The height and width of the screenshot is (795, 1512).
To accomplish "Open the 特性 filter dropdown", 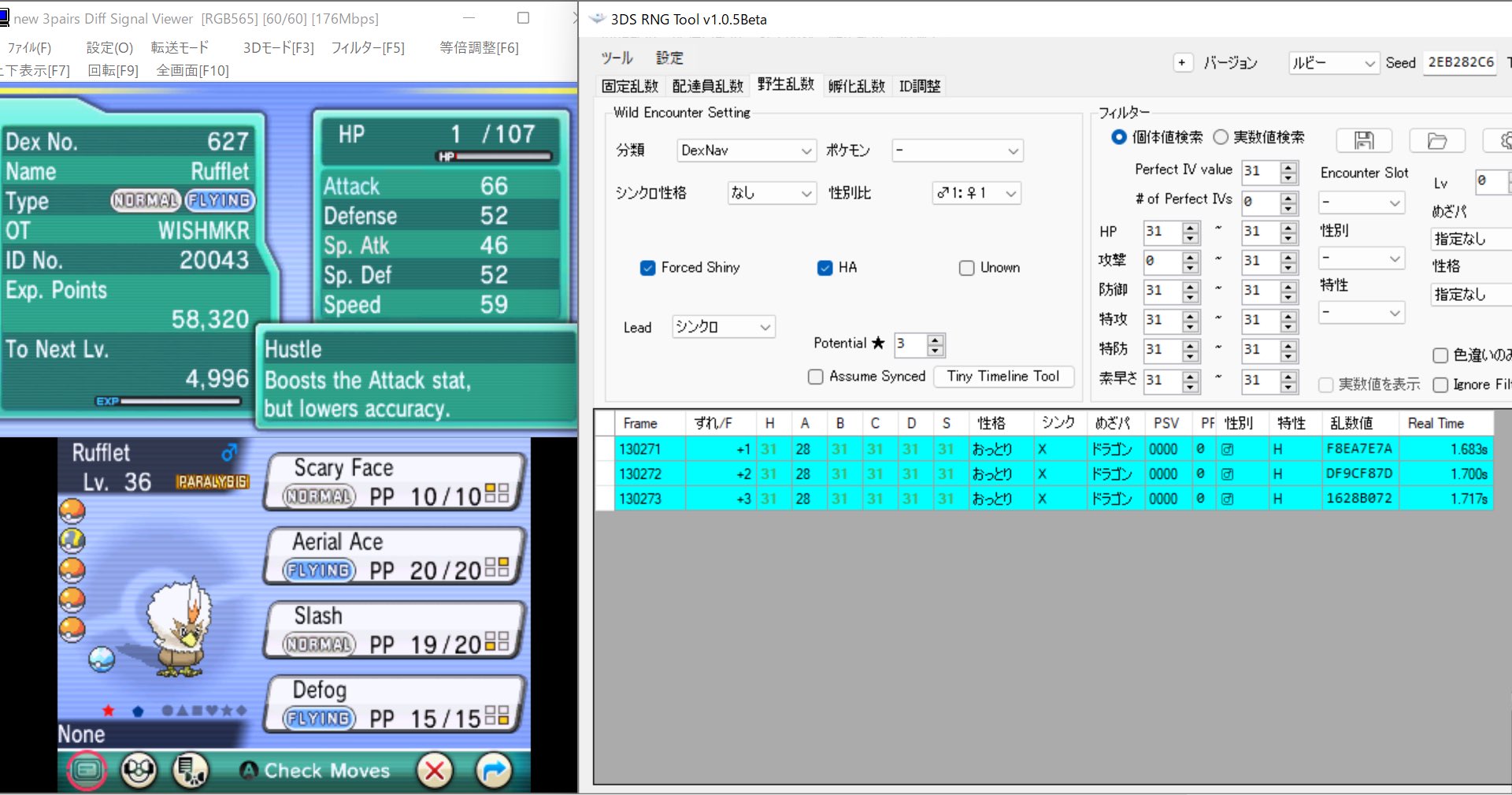I will tap(1362, 313).
